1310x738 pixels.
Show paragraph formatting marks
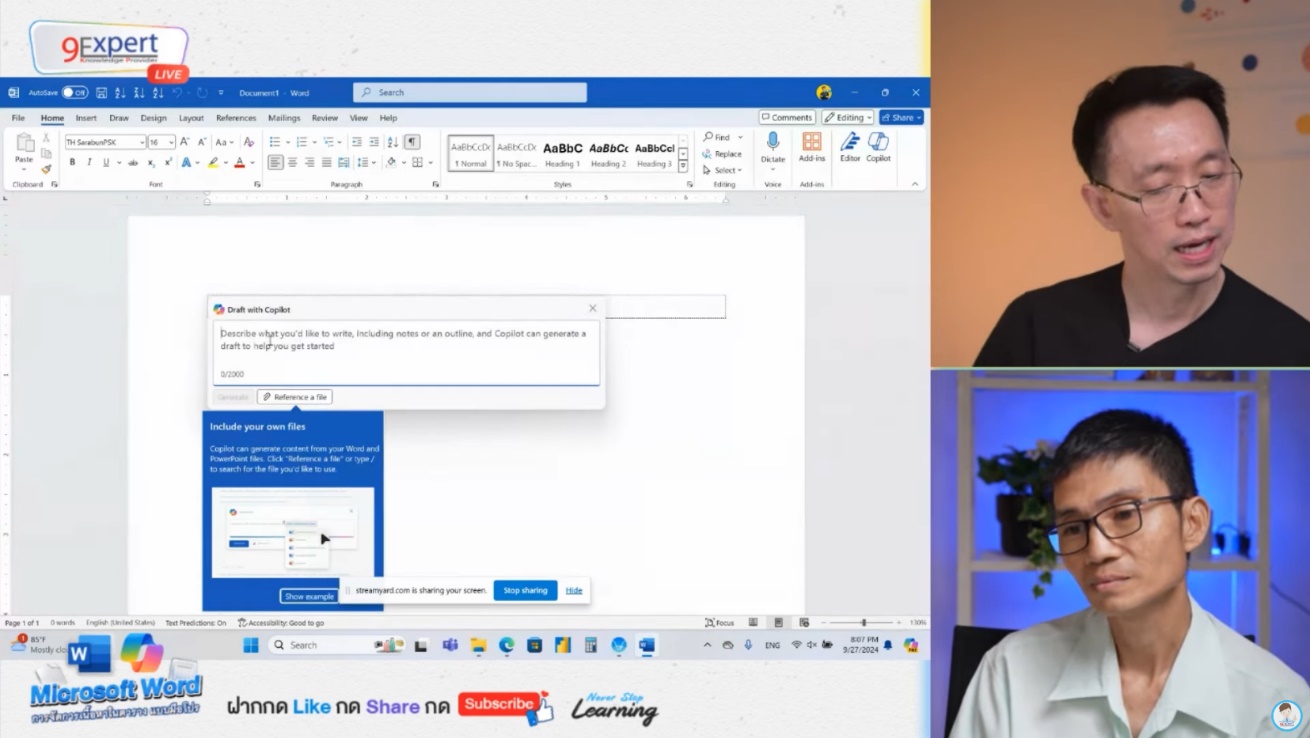[x=412, y=140]
